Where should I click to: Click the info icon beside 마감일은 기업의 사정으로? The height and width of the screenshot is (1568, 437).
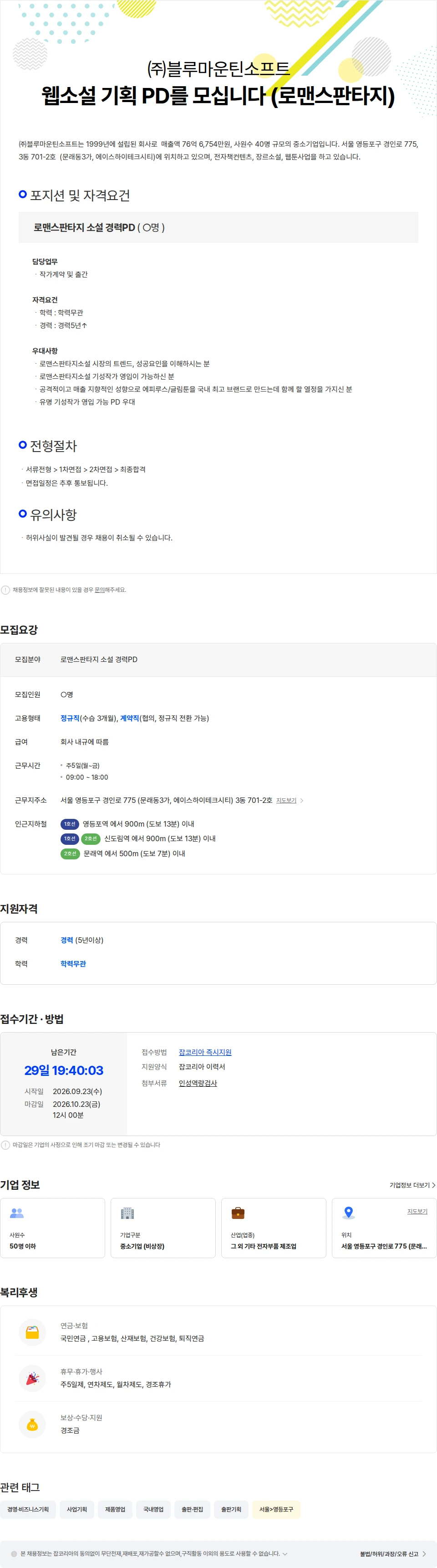[x=5, y=1145]
